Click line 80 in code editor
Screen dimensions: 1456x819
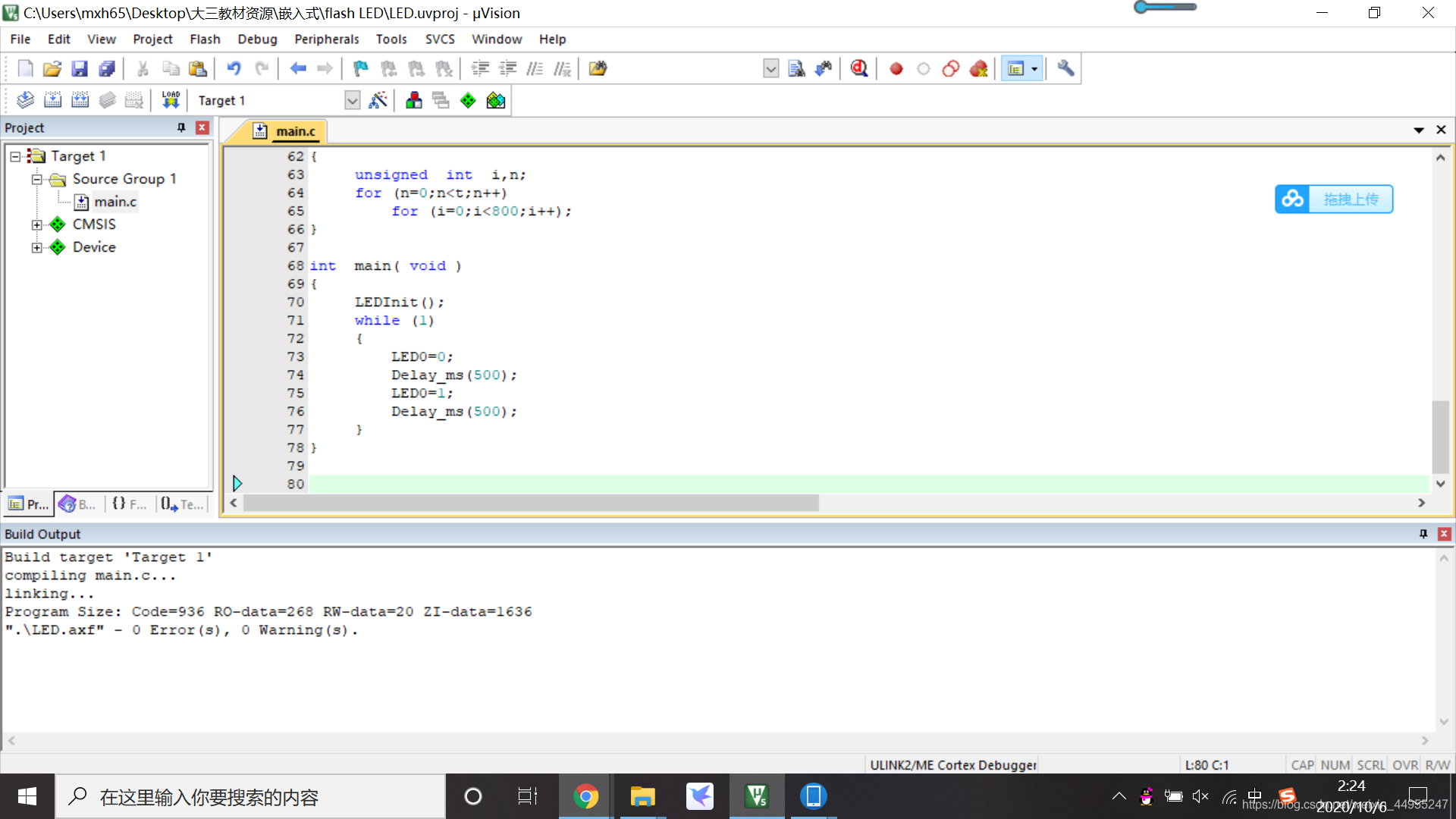pyautogui.click(x=868, y=484)
